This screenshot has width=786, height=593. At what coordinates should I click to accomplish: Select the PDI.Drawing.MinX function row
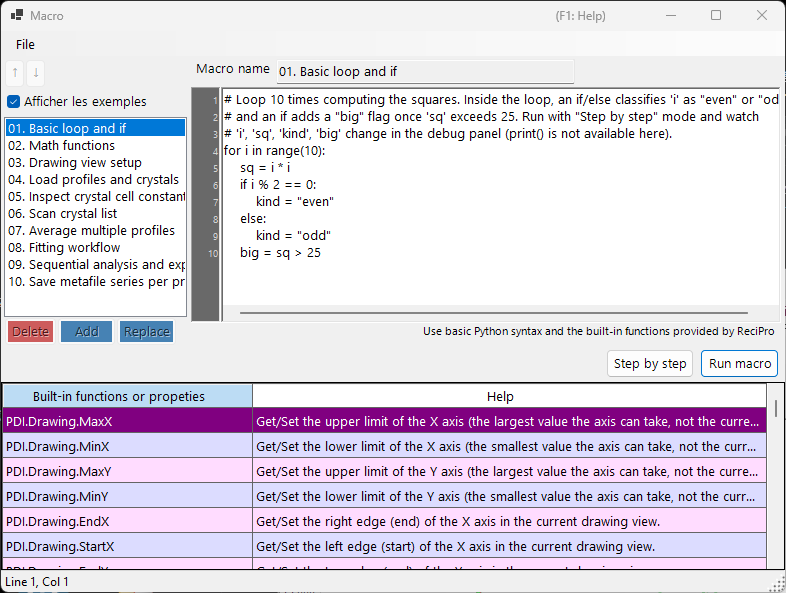point(384,446)
